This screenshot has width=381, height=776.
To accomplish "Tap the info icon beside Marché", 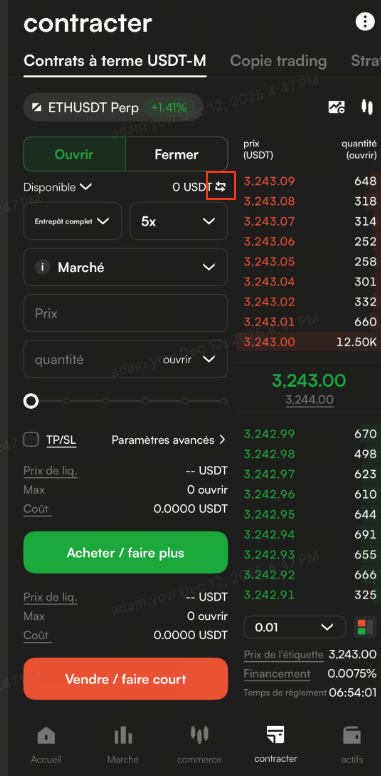I will click(42, 268).
